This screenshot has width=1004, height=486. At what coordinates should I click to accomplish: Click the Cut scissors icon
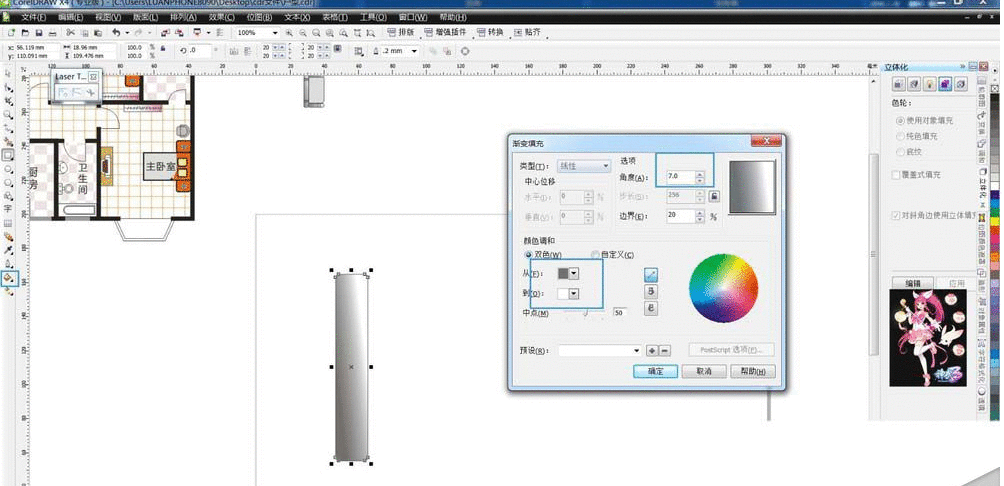pos(69,33)
